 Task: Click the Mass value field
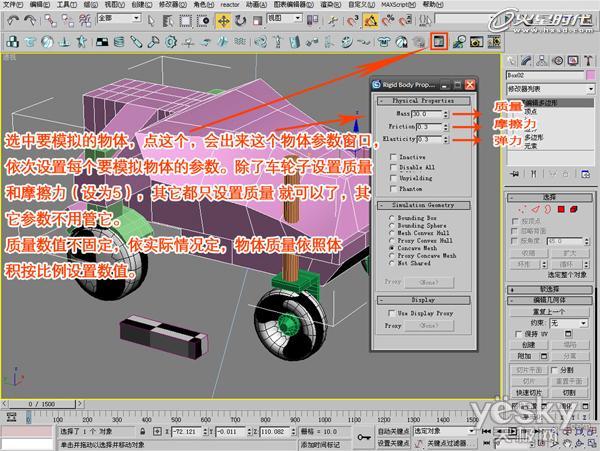click(x=427, y=114)
